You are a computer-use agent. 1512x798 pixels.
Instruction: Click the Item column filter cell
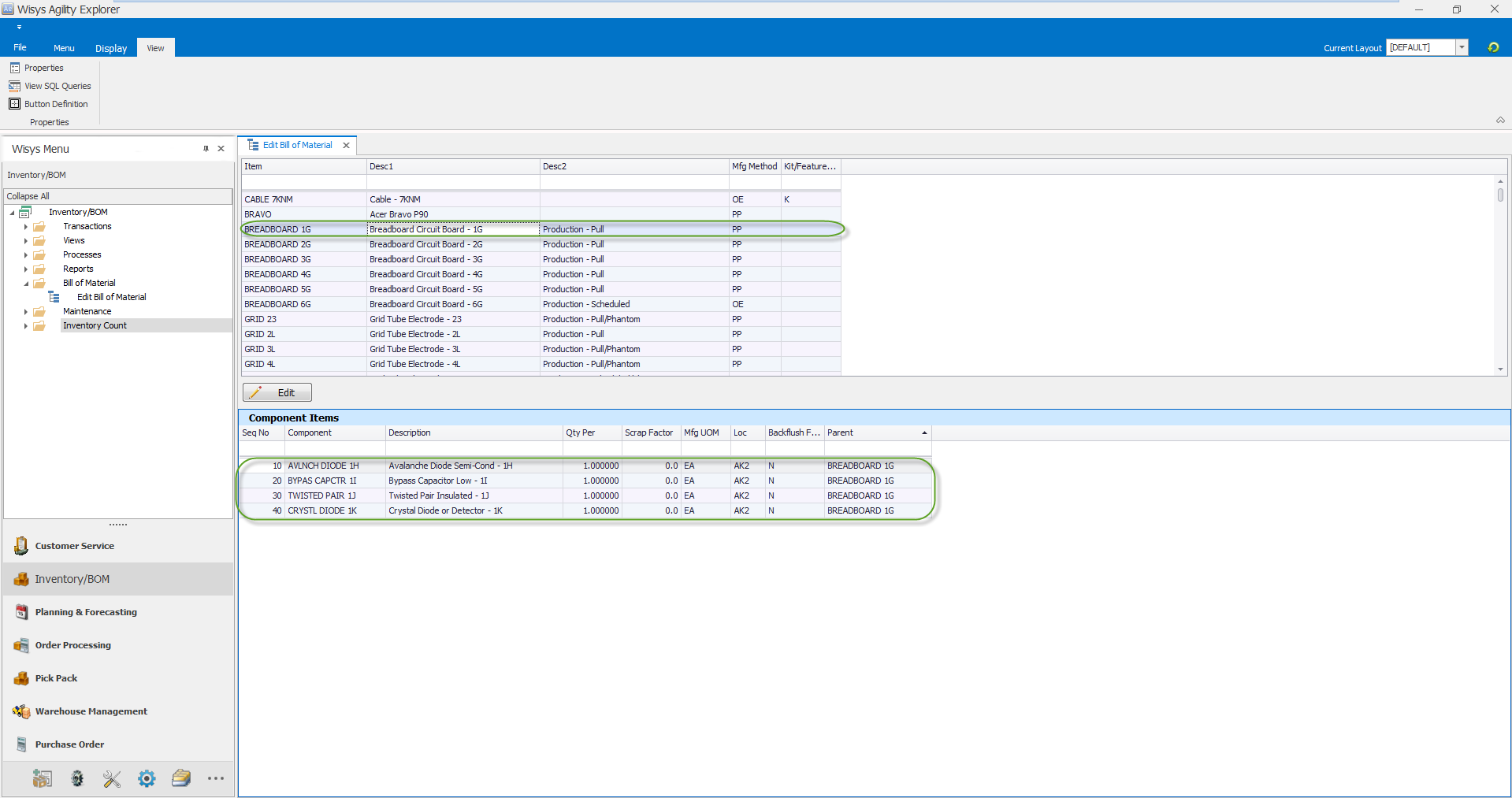tap(303, 183)
